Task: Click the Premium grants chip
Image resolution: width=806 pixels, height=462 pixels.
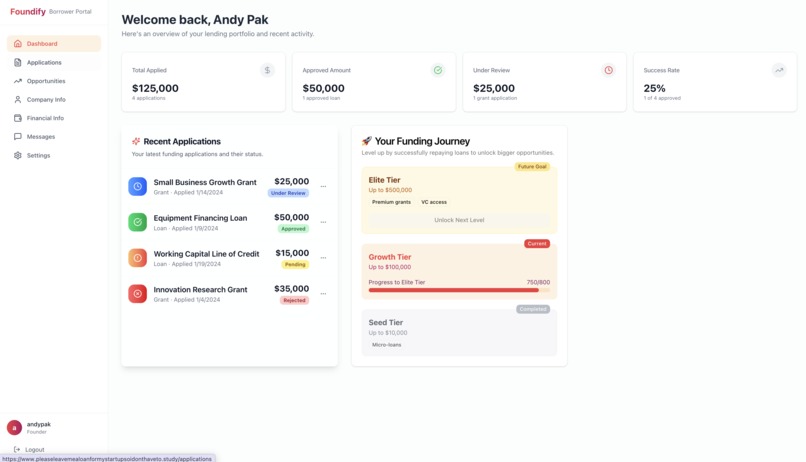Action: [x=391, y=202]
